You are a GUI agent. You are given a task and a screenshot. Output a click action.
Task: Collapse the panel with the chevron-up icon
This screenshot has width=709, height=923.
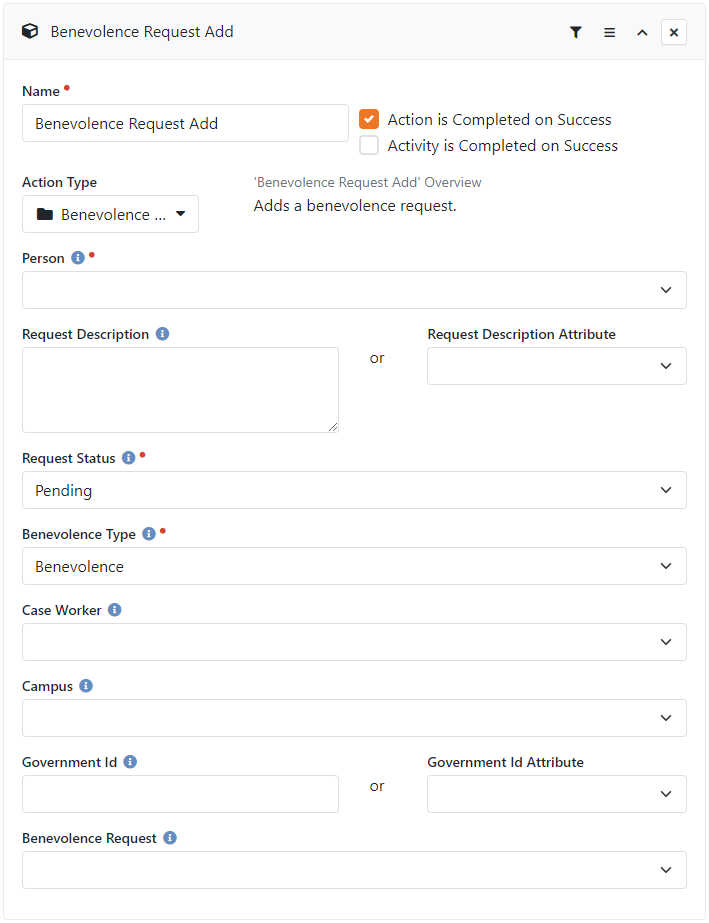(642, 32)
